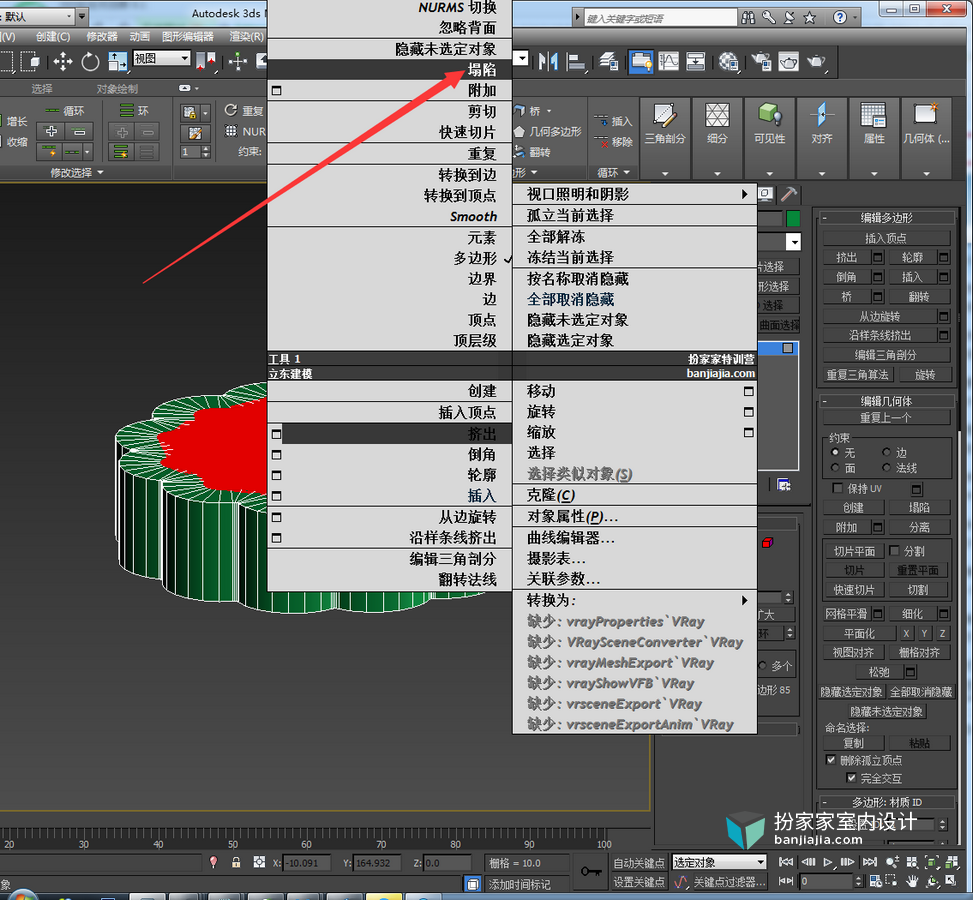Toggle the 删除孤立顶点 checkbox
The image size is (973, 900).
pos(831,760)
